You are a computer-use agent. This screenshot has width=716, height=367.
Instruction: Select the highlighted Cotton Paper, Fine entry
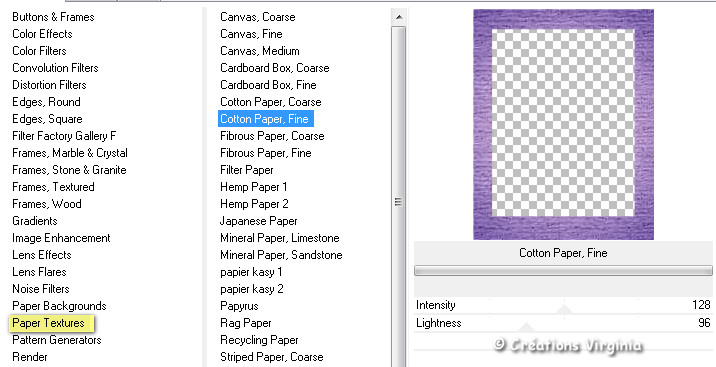266,119
